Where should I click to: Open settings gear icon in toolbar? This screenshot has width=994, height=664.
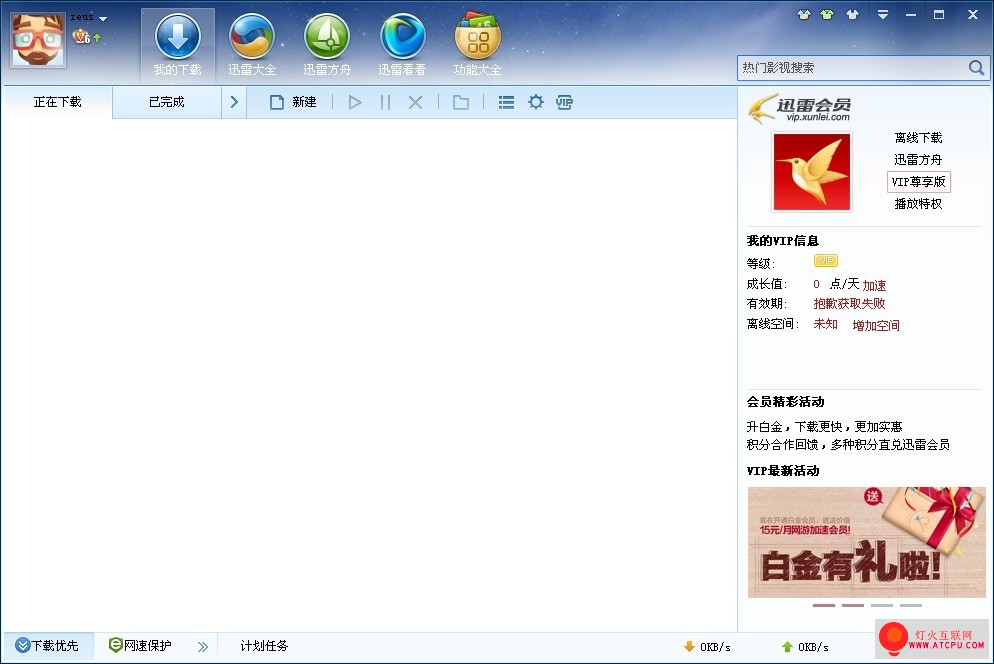pyautogui.click(x=536, y=102)
